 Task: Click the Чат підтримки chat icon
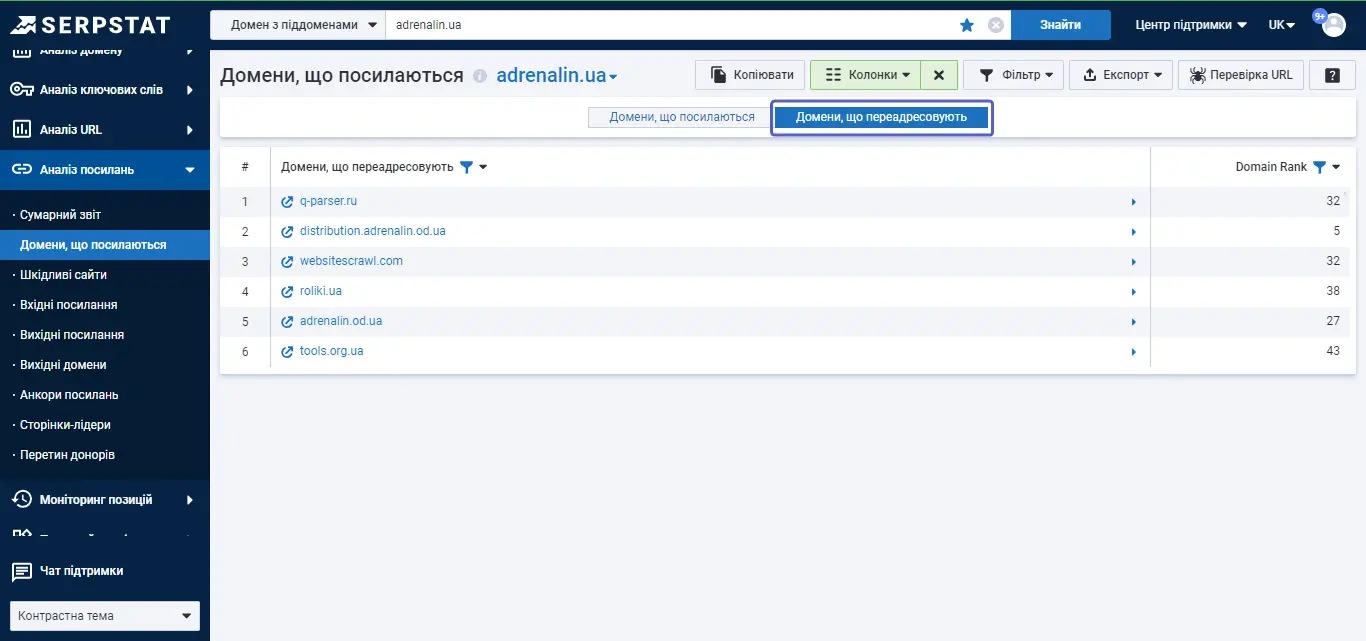coord(21,572)
